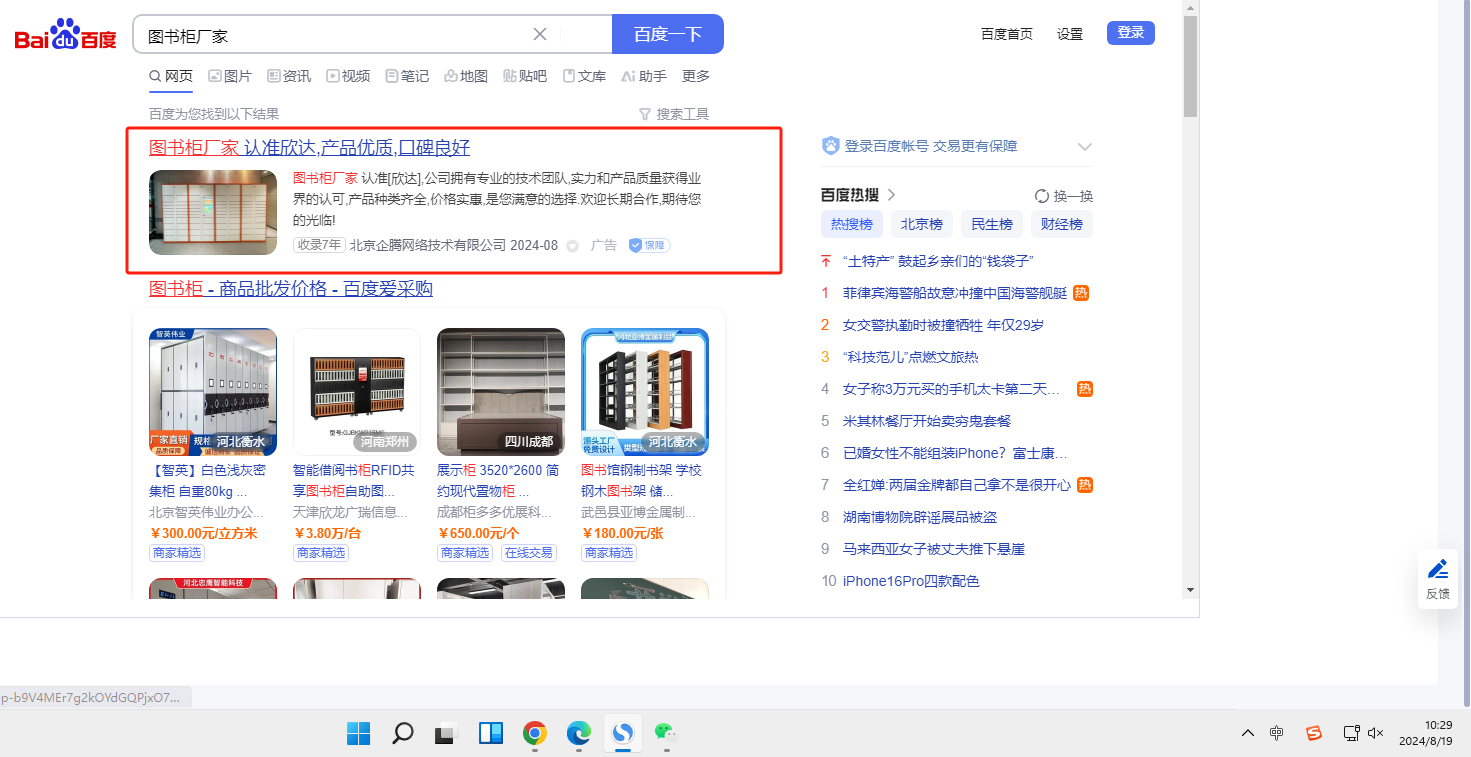Open the 图书柜 - 商品批发价格 - 百度爱采购 result

[x=291, y=289]
